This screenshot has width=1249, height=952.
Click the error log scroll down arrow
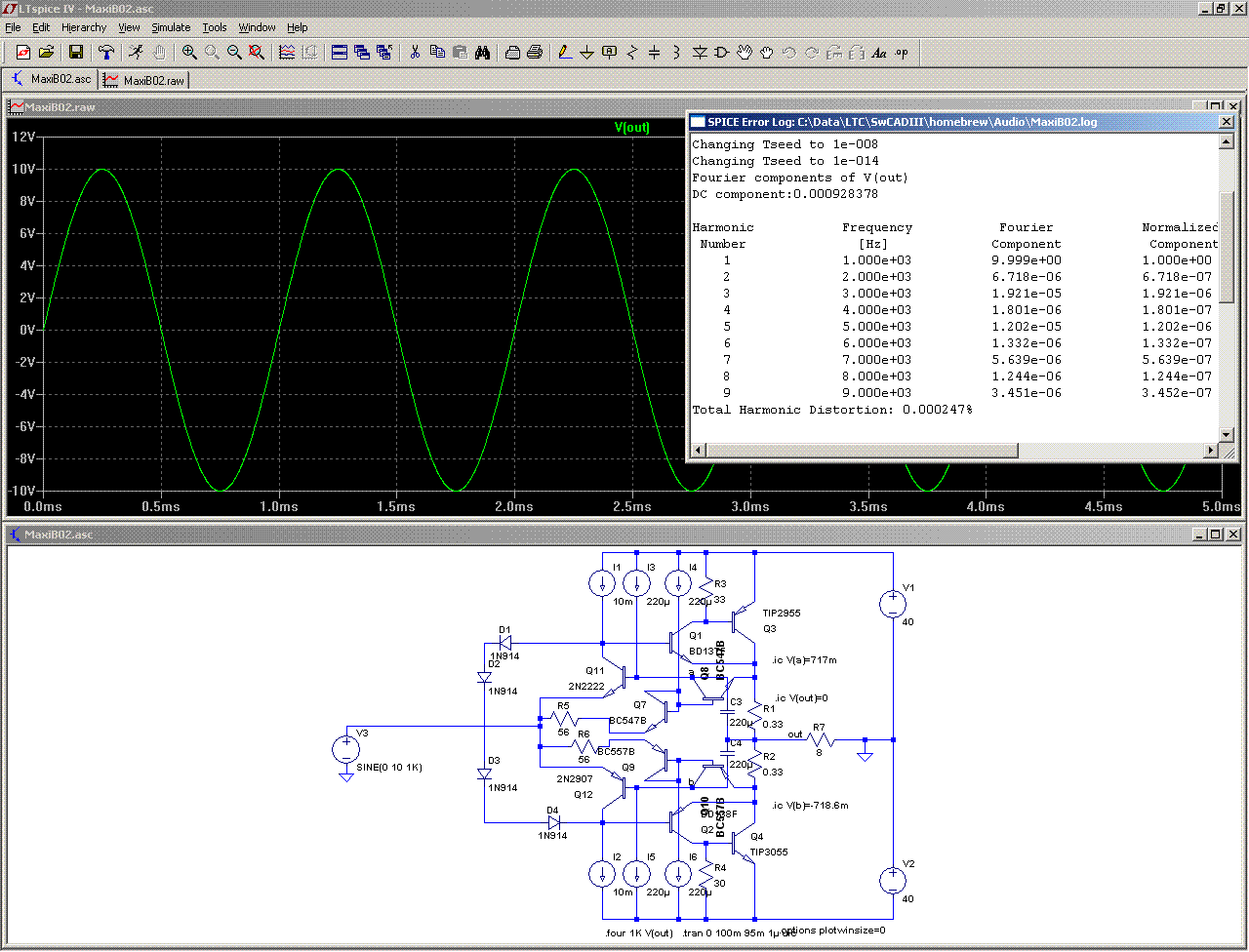[1227, 434]
